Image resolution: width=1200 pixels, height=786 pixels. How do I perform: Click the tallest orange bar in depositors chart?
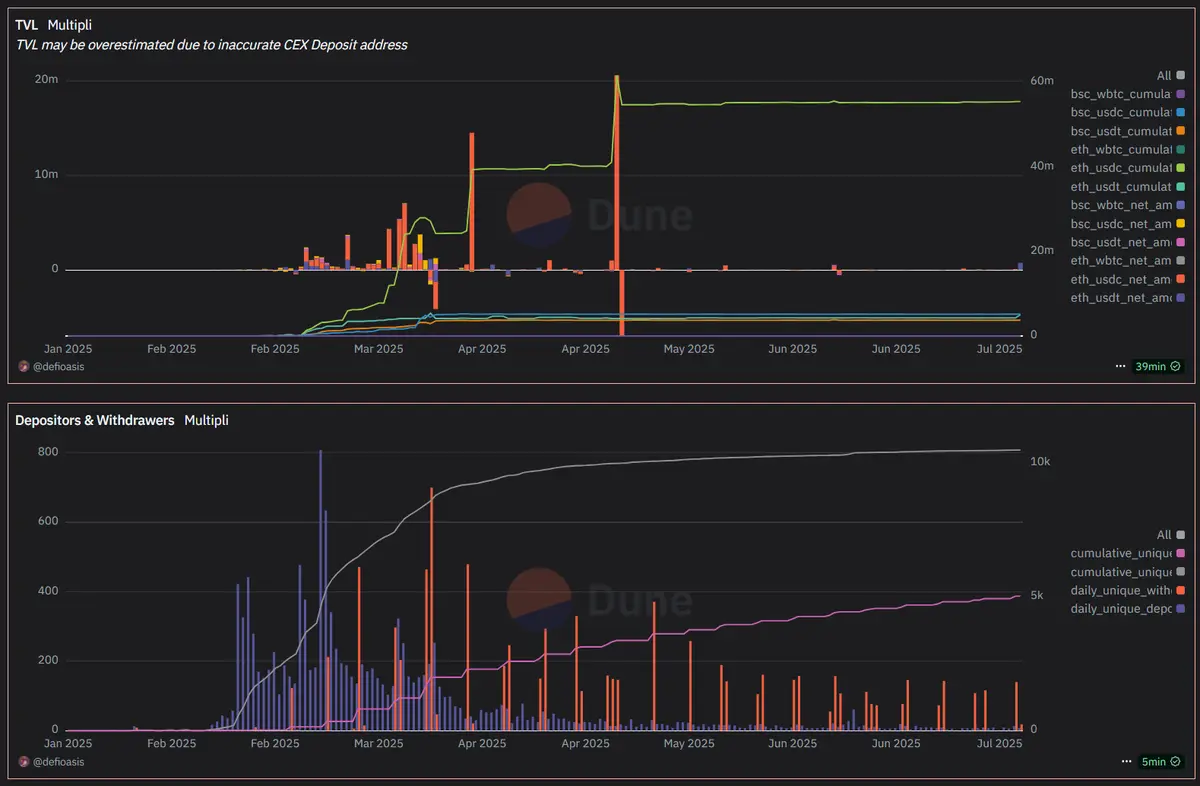click(432, 609)
